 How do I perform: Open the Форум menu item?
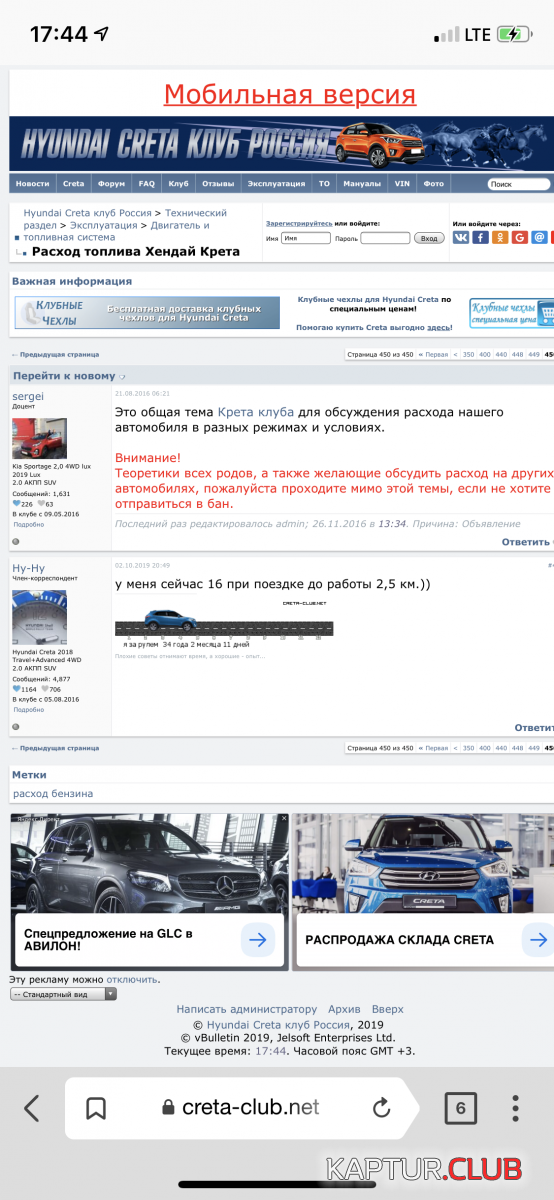coord(111,184)
